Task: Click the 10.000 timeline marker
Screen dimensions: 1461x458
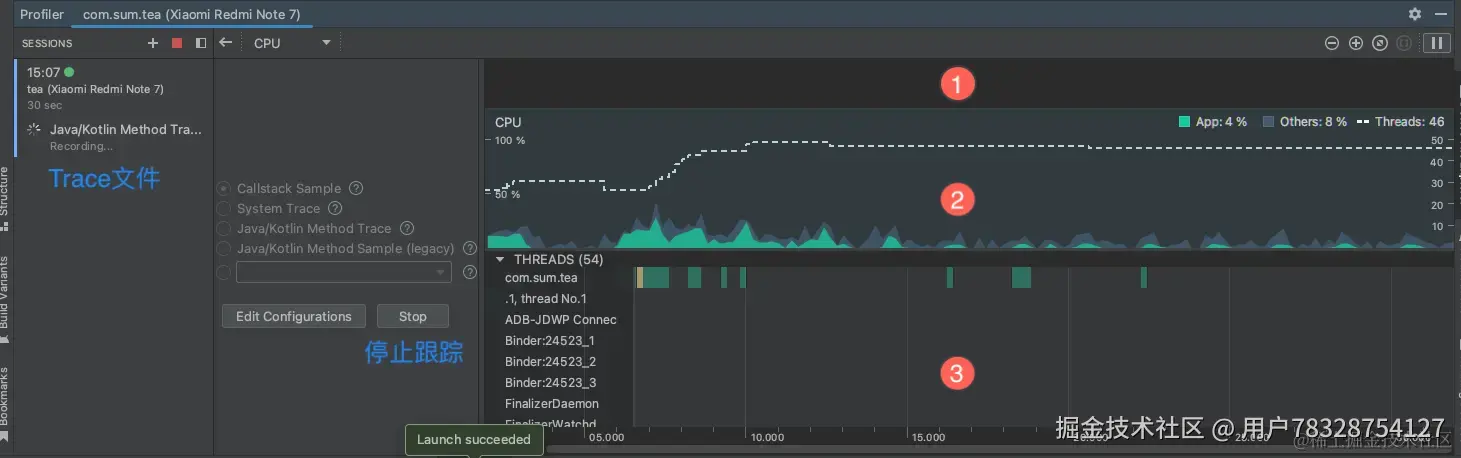Action: (766, 437)
